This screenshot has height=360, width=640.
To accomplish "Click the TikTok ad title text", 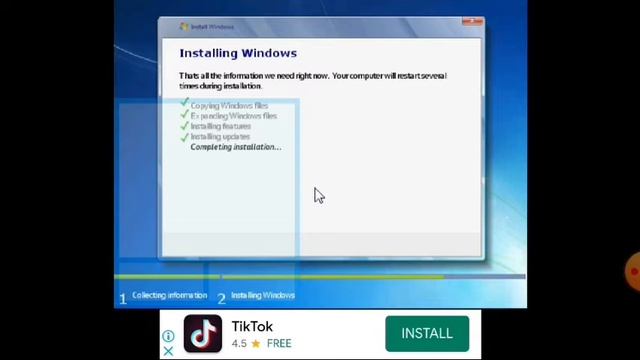I will click(252, 327).
